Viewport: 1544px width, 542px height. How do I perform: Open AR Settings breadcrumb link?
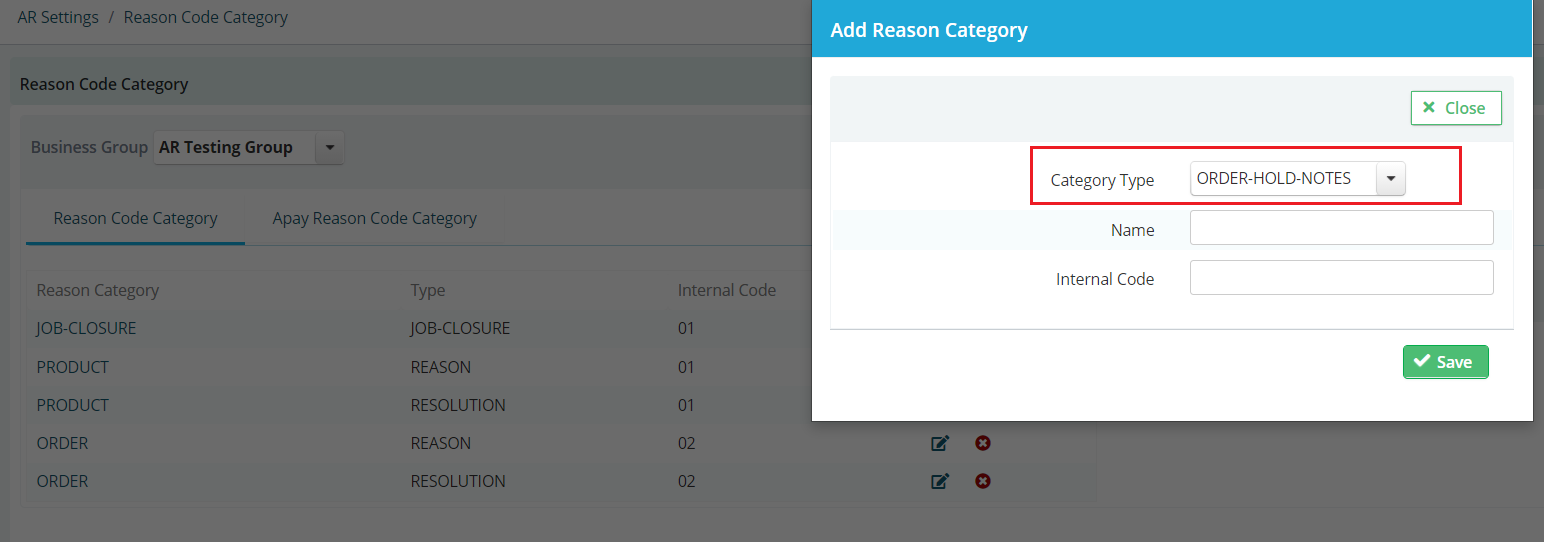pyautogui.click(x=58, y=18)
